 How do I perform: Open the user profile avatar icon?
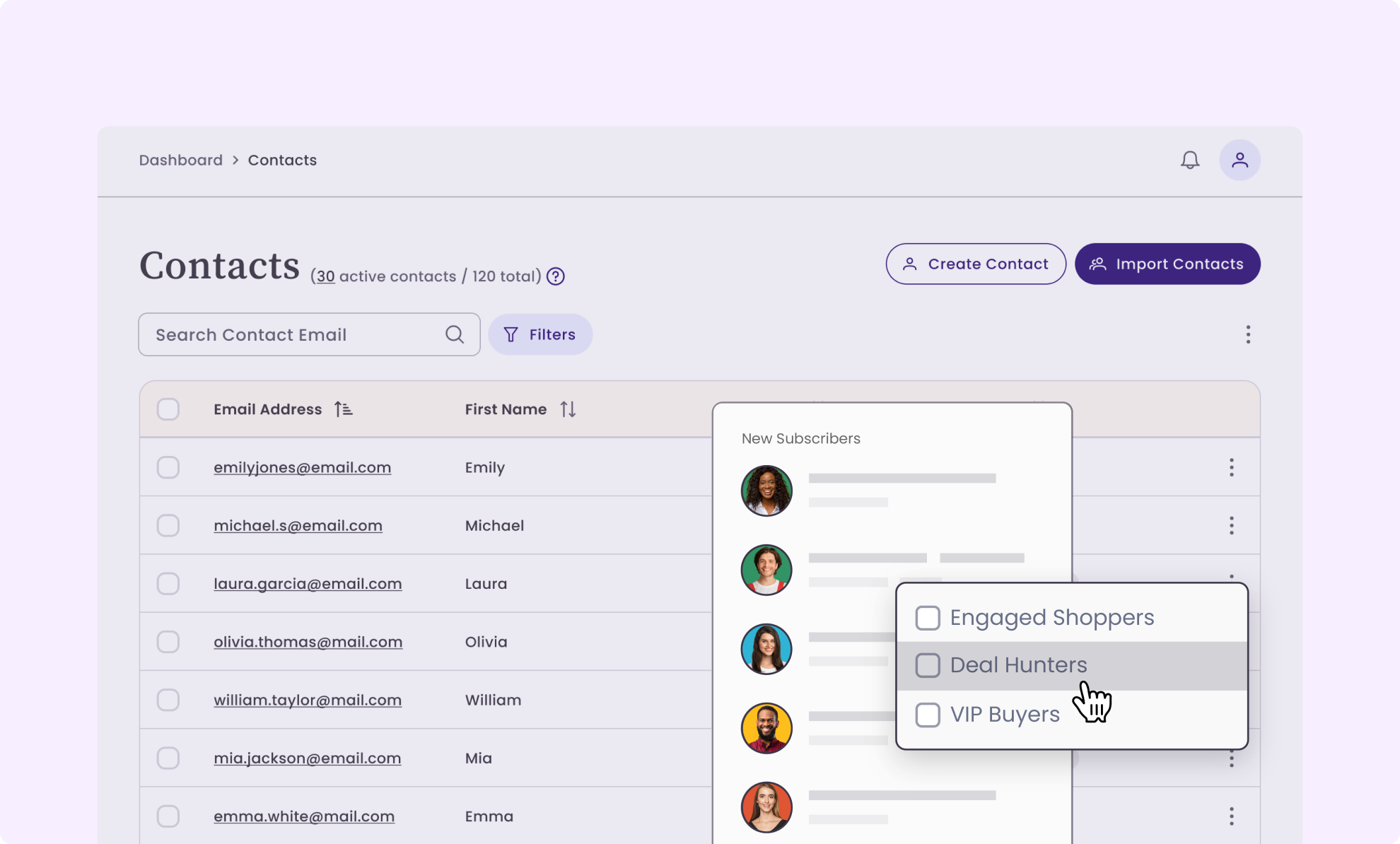pyautogui.click(x=1239, y=160)
